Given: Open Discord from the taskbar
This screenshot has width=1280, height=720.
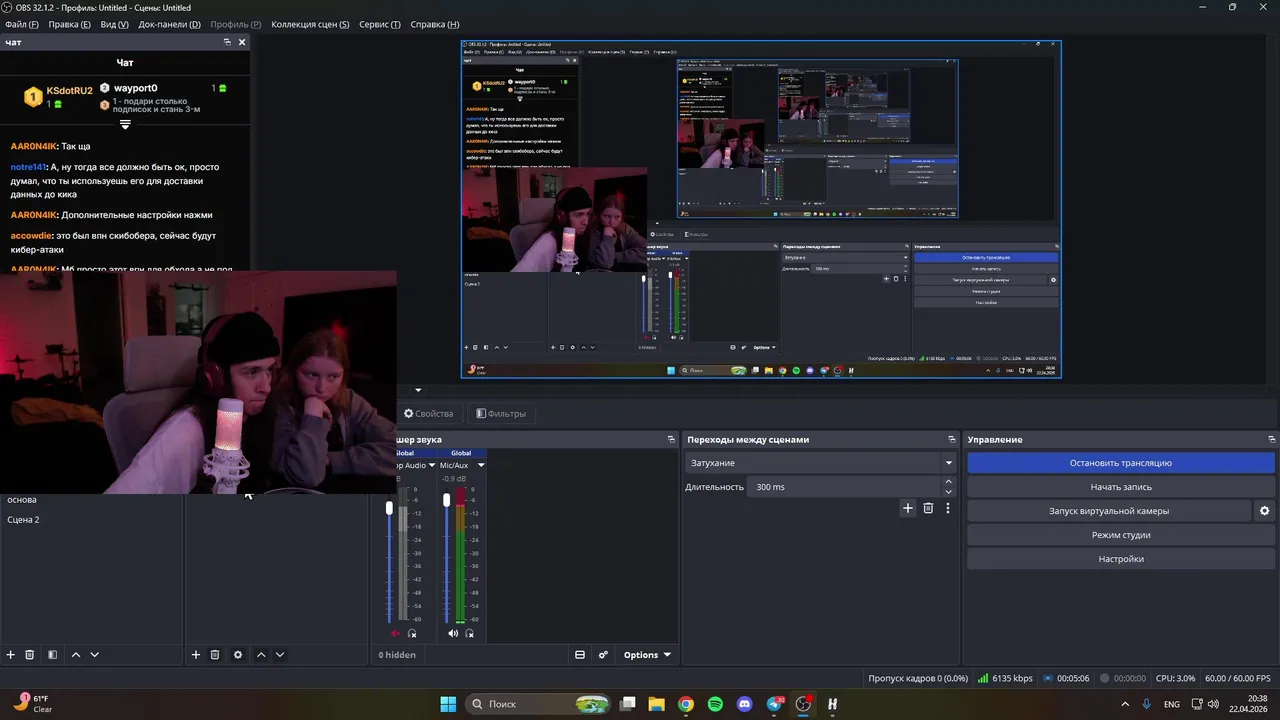Looking at the screenshot, I should (744, 704).
